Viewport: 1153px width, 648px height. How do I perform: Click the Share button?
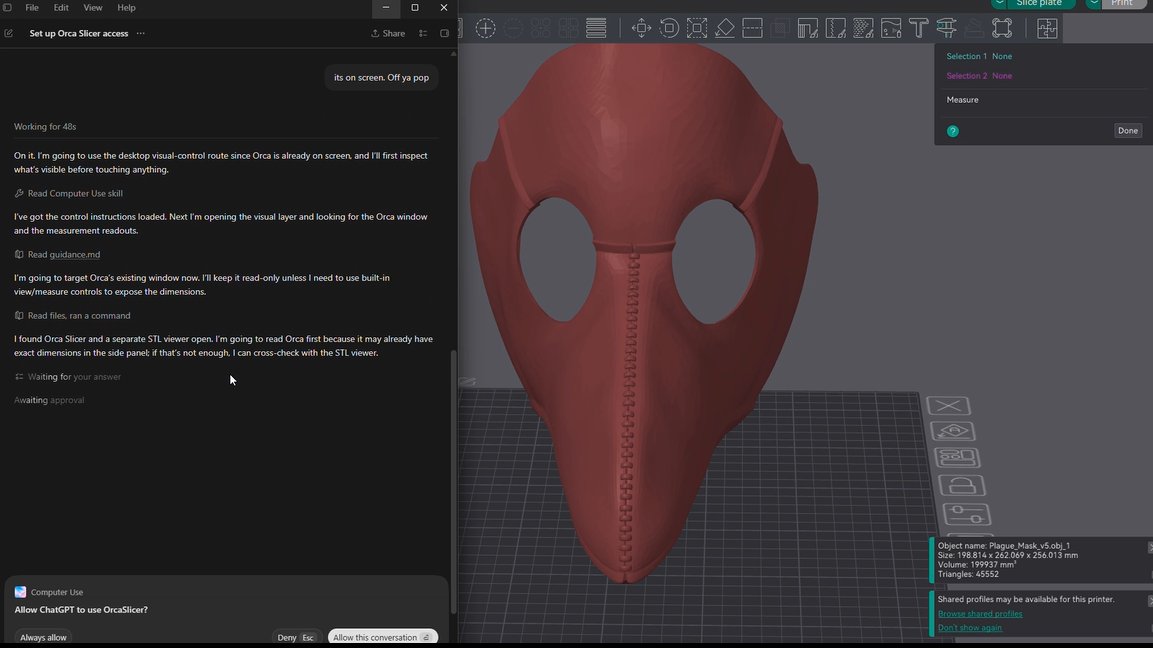(x=388, y=33)
